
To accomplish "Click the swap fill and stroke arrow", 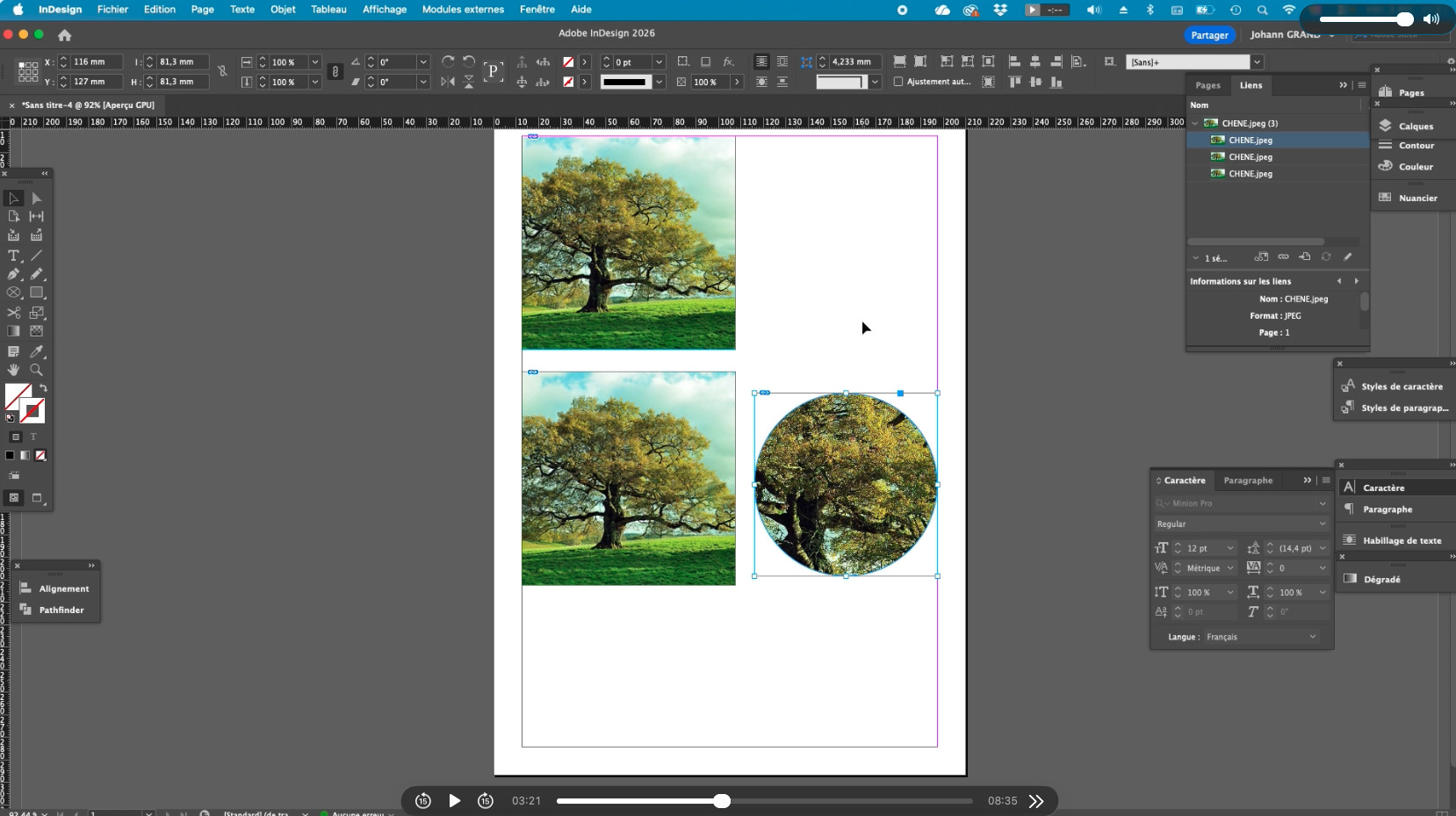I will coord(43,387).
